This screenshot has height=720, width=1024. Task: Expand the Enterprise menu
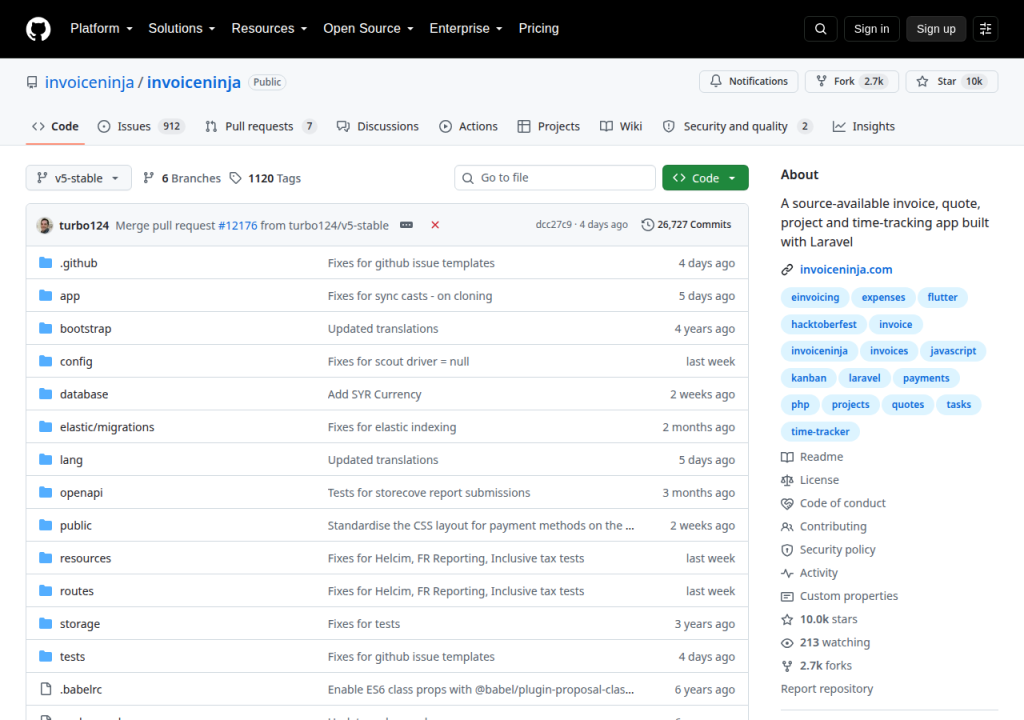(x=466, y=29)
